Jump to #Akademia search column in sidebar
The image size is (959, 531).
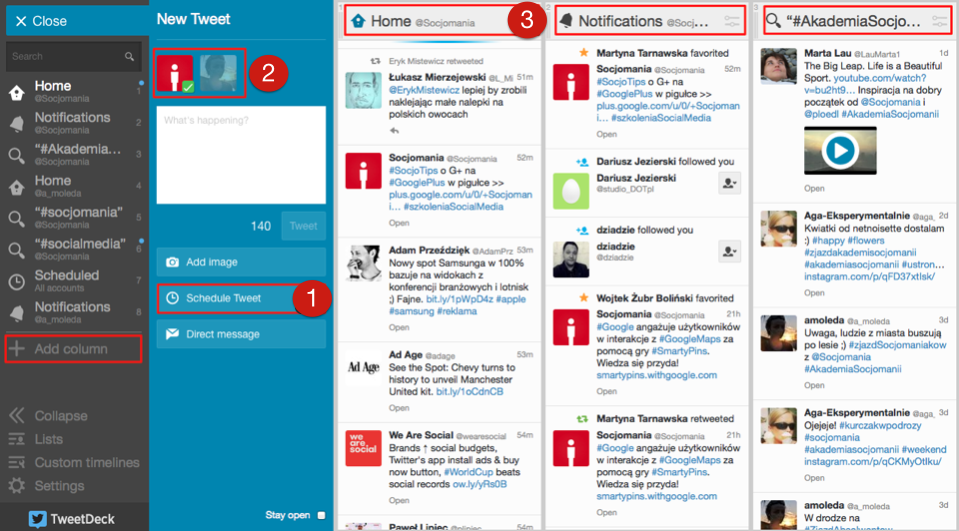(73, 154)
